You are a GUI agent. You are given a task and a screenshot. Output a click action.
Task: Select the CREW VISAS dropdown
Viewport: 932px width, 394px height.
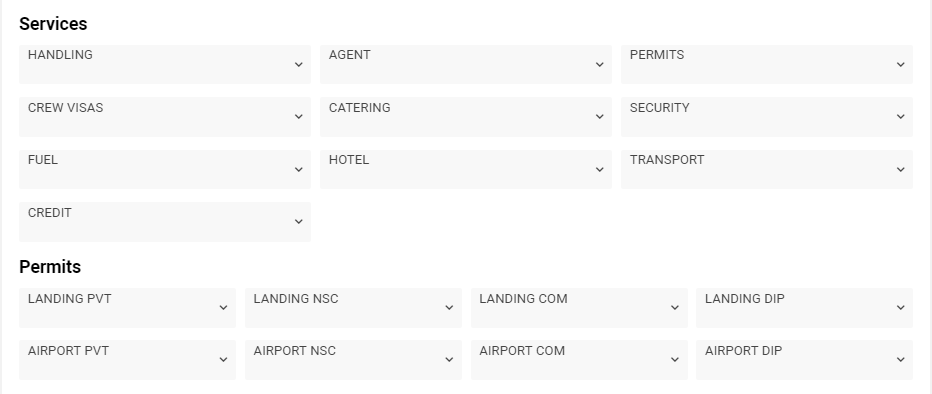click(x=165, y=117)
